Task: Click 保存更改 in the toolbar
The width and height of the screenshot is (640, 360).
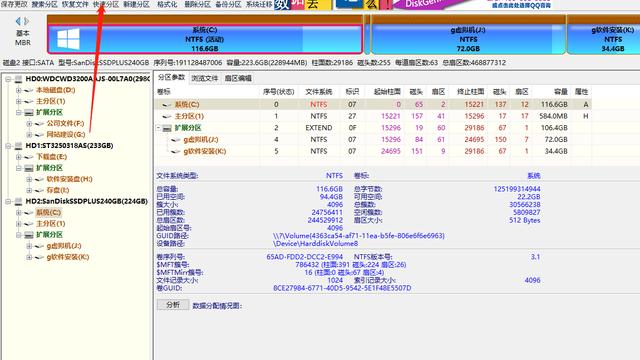Action: pos(14,4)
